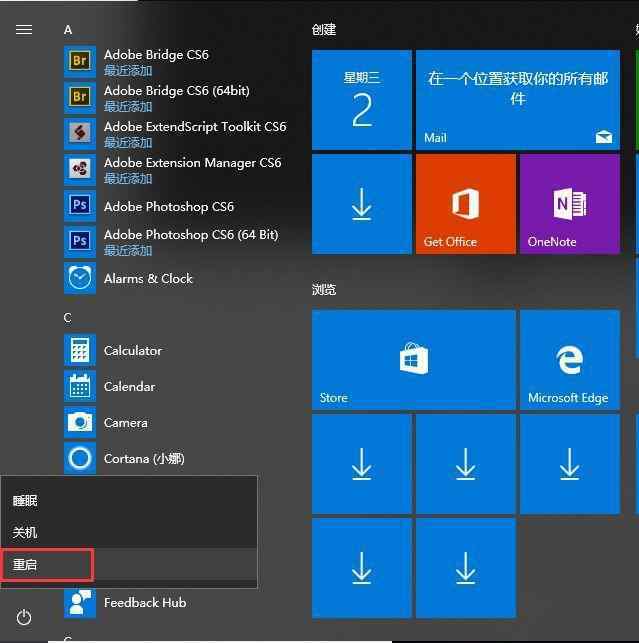Open the Mail tile
Viewport: 639px width, 643px height.
[518, 100]
